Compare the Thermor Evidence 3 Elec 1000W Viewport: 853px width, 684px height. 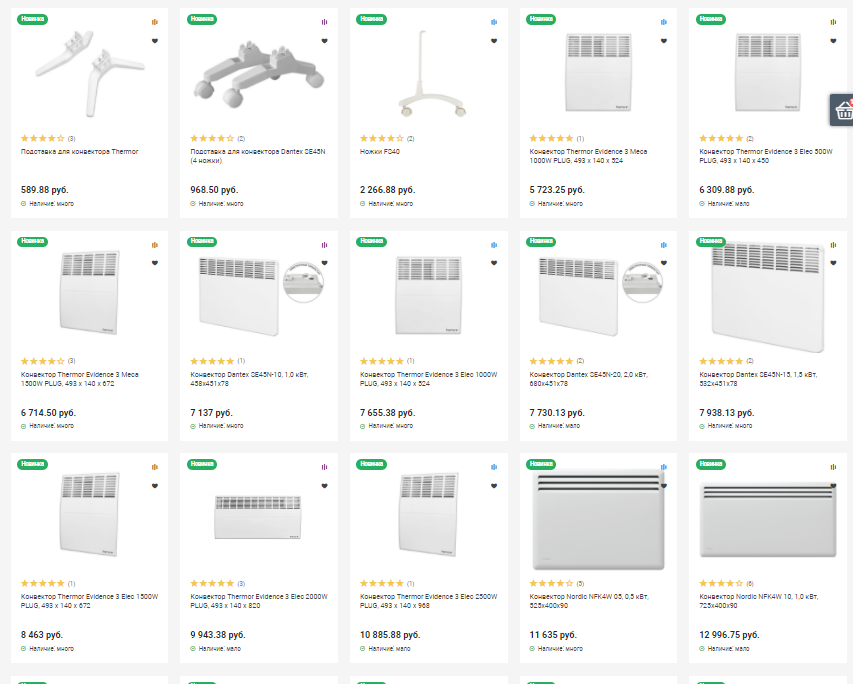click(x=494, y=245)
